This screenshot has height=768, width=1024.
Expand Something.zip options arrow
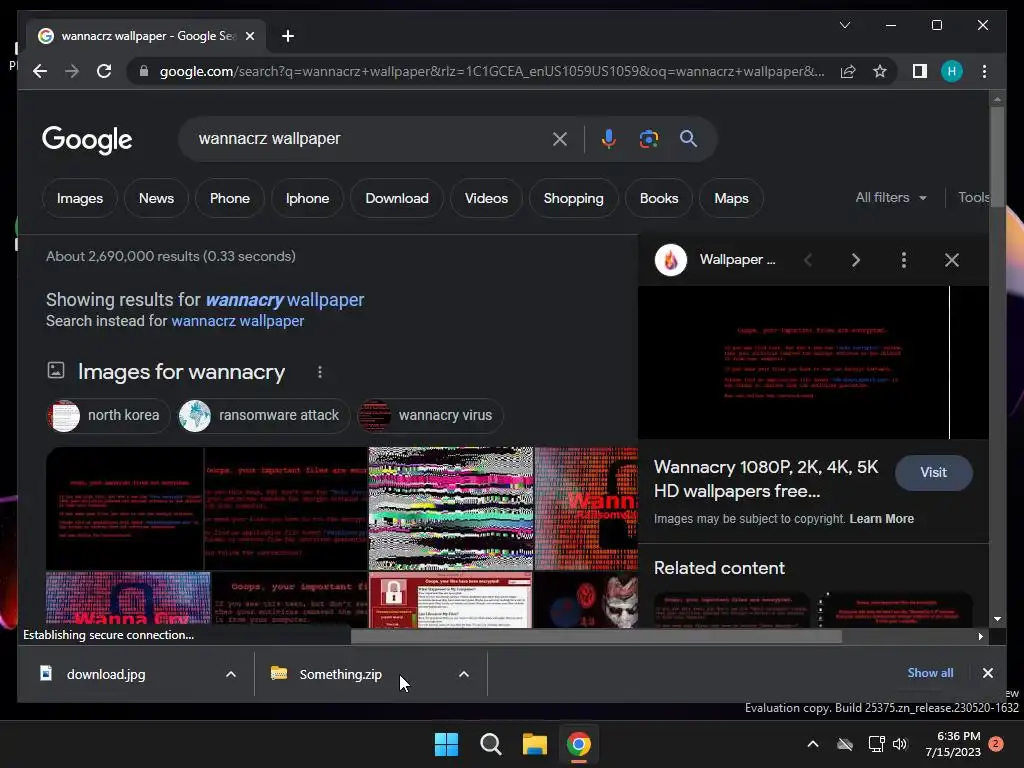coord(464,674)
